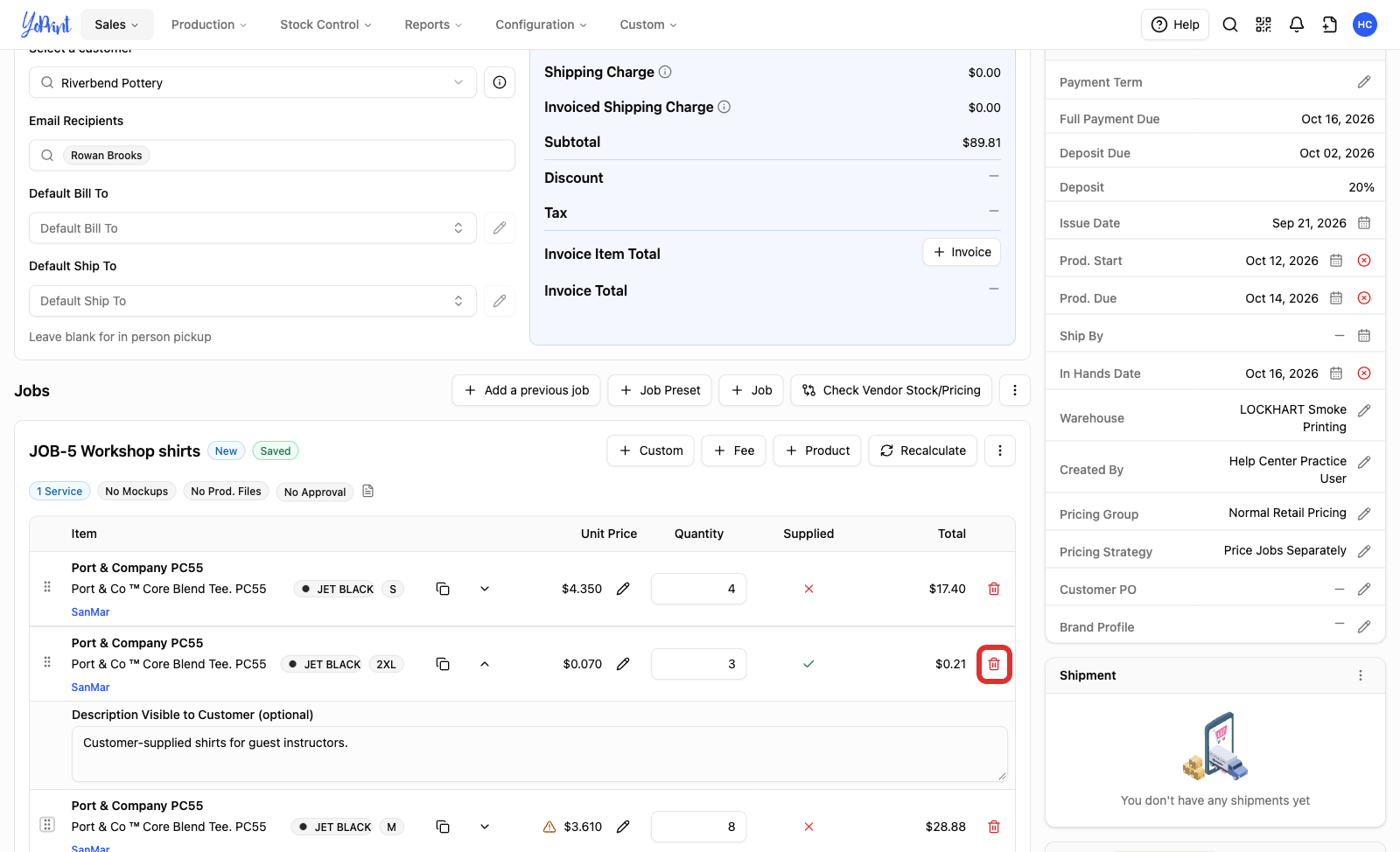Edit unit price of $4.350 item
1400x852 pixels.
[623, 589]
